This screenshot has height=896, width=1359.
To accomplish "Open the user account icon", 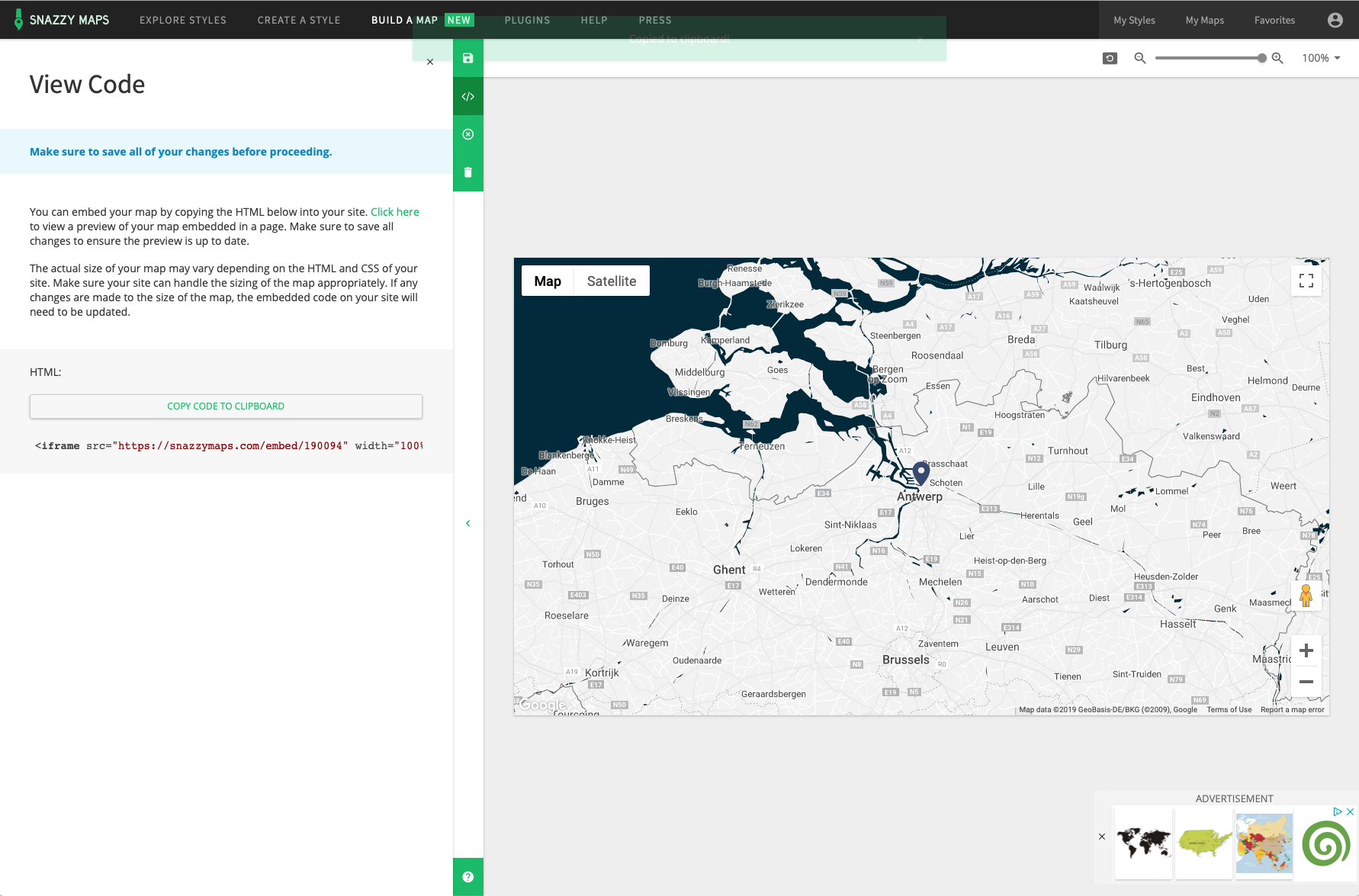I will pyautogui.click(x=1335, y=20).
